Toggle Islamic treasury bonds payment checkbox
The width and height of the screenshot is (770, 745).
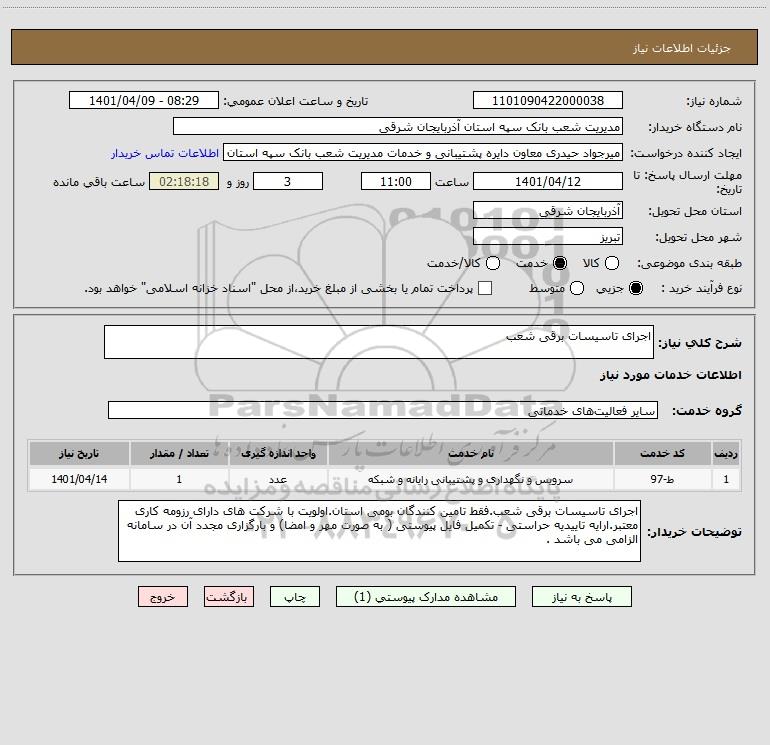(x=485, y=288)
